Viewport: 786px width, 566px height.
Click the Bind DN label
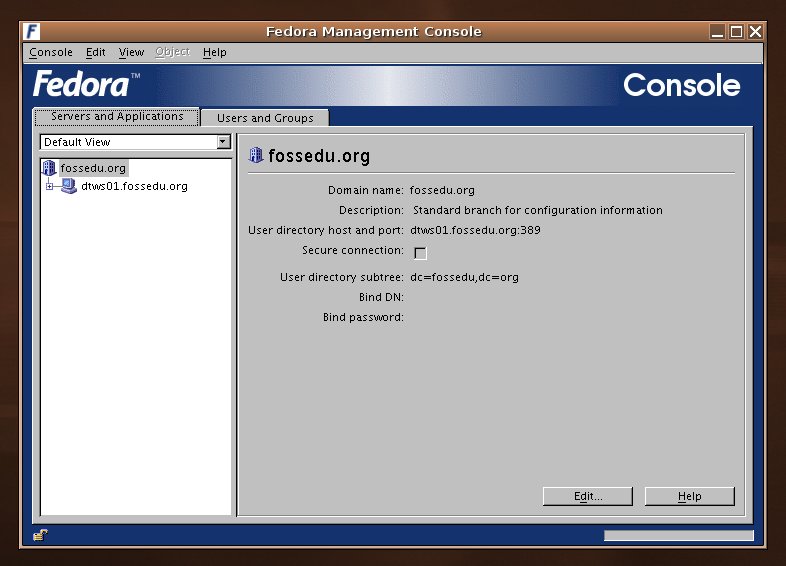pyautogui.click(x=381, y=297)
